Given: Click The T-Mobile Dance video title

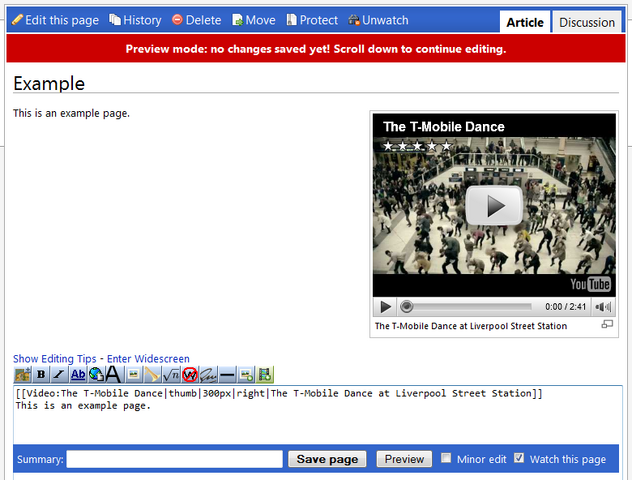Looking at the screenshot, I should (x=444, y=127).
